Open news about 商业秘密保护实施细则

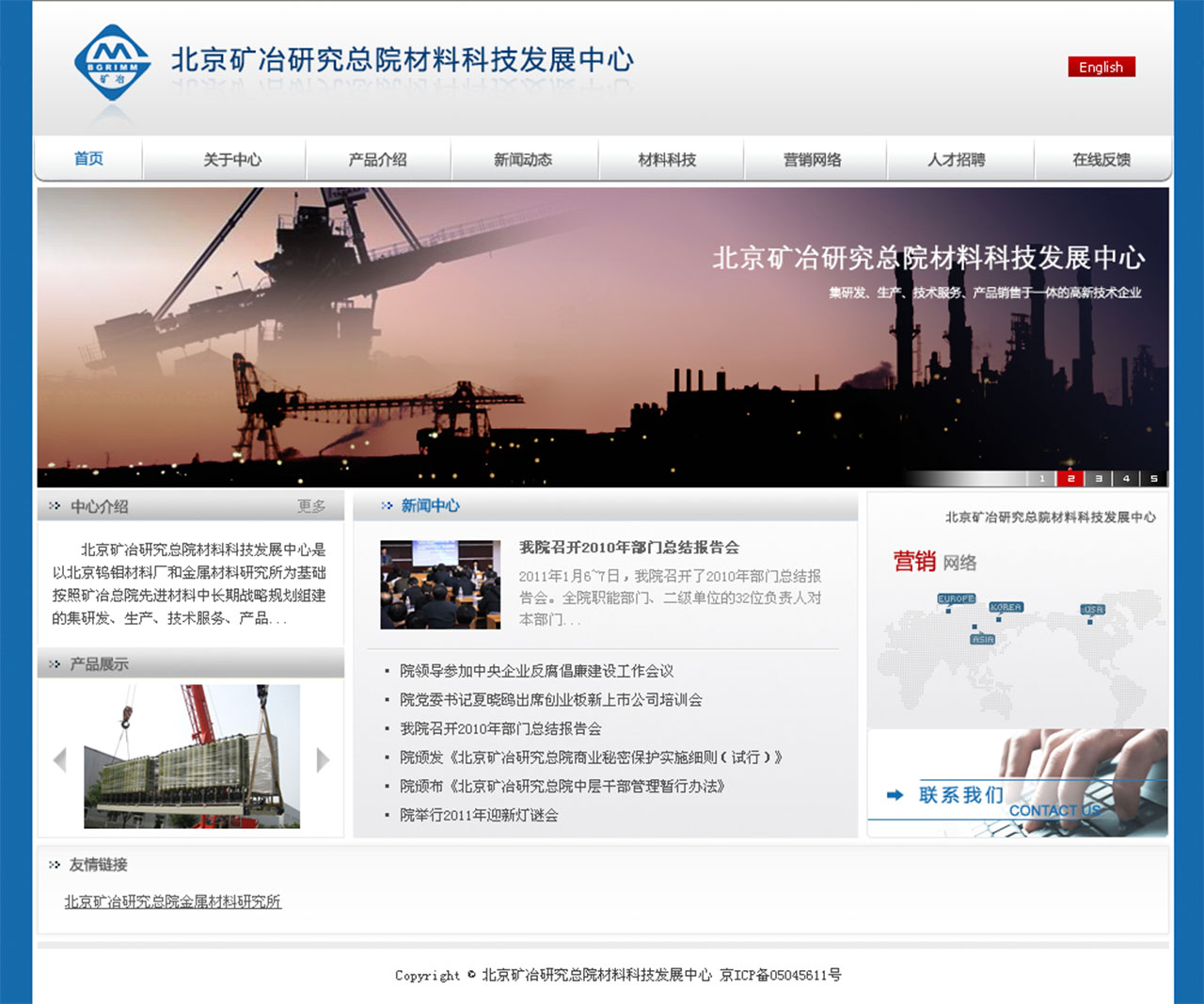[591, 757]
